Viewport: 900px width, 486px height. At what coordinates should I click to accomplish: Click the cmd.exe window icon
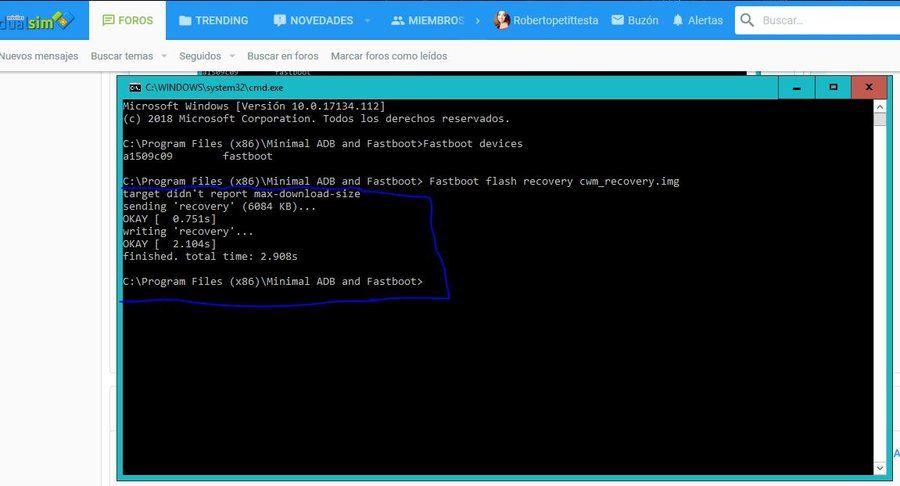click(x=135, y=87)
